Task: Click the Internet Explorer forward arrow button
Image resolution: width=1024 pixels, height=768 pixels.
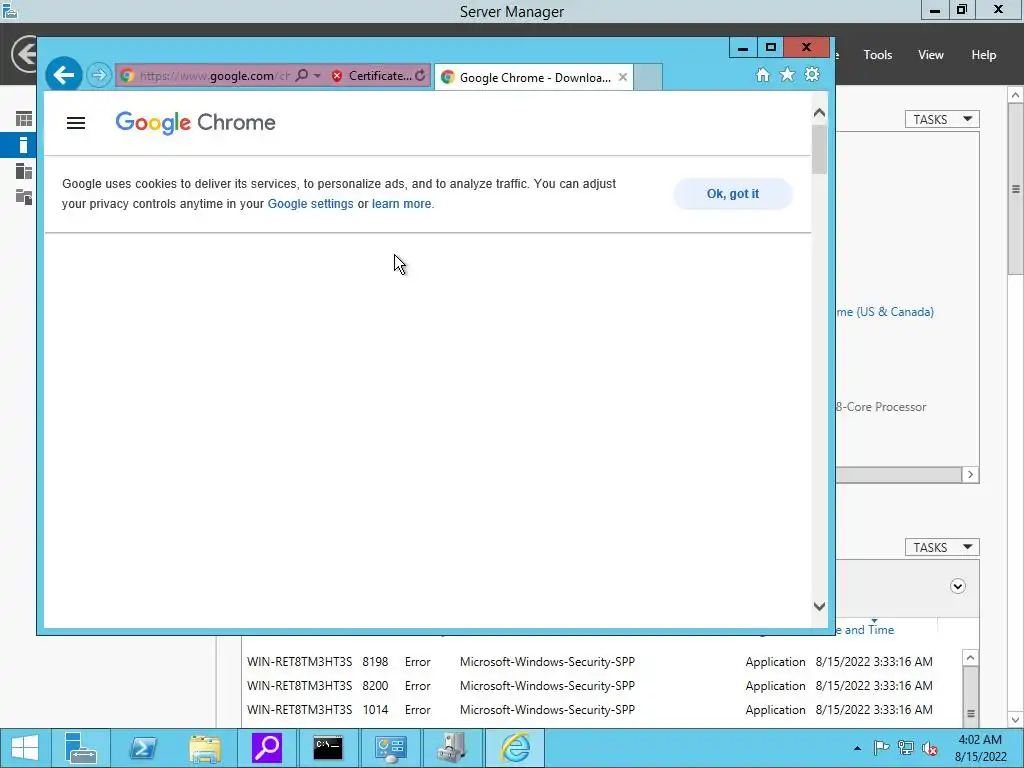Action: tap(99, 75)
